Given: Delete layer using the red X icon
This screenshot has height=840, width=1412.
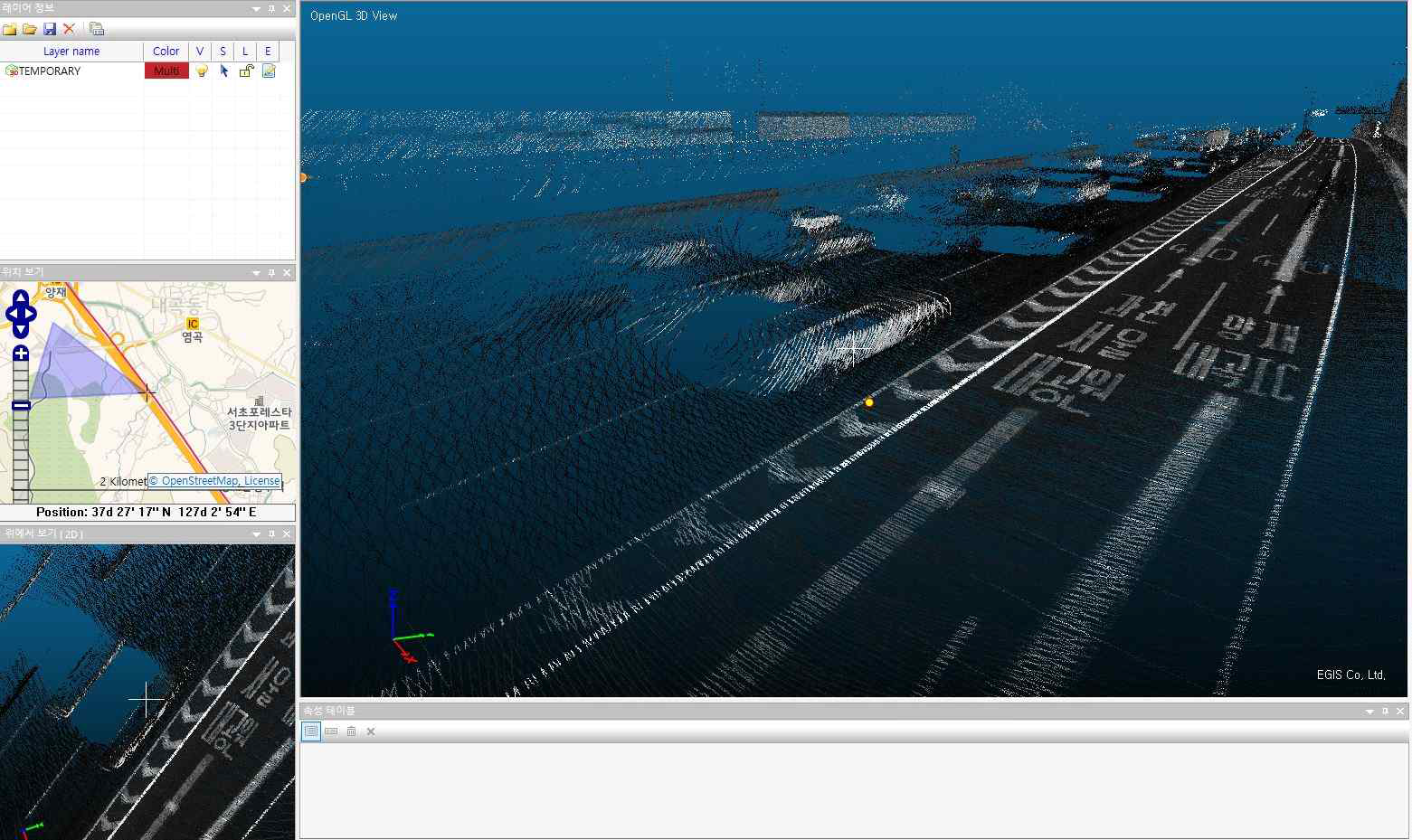Looking at the screenshot, I should point(69,29).
